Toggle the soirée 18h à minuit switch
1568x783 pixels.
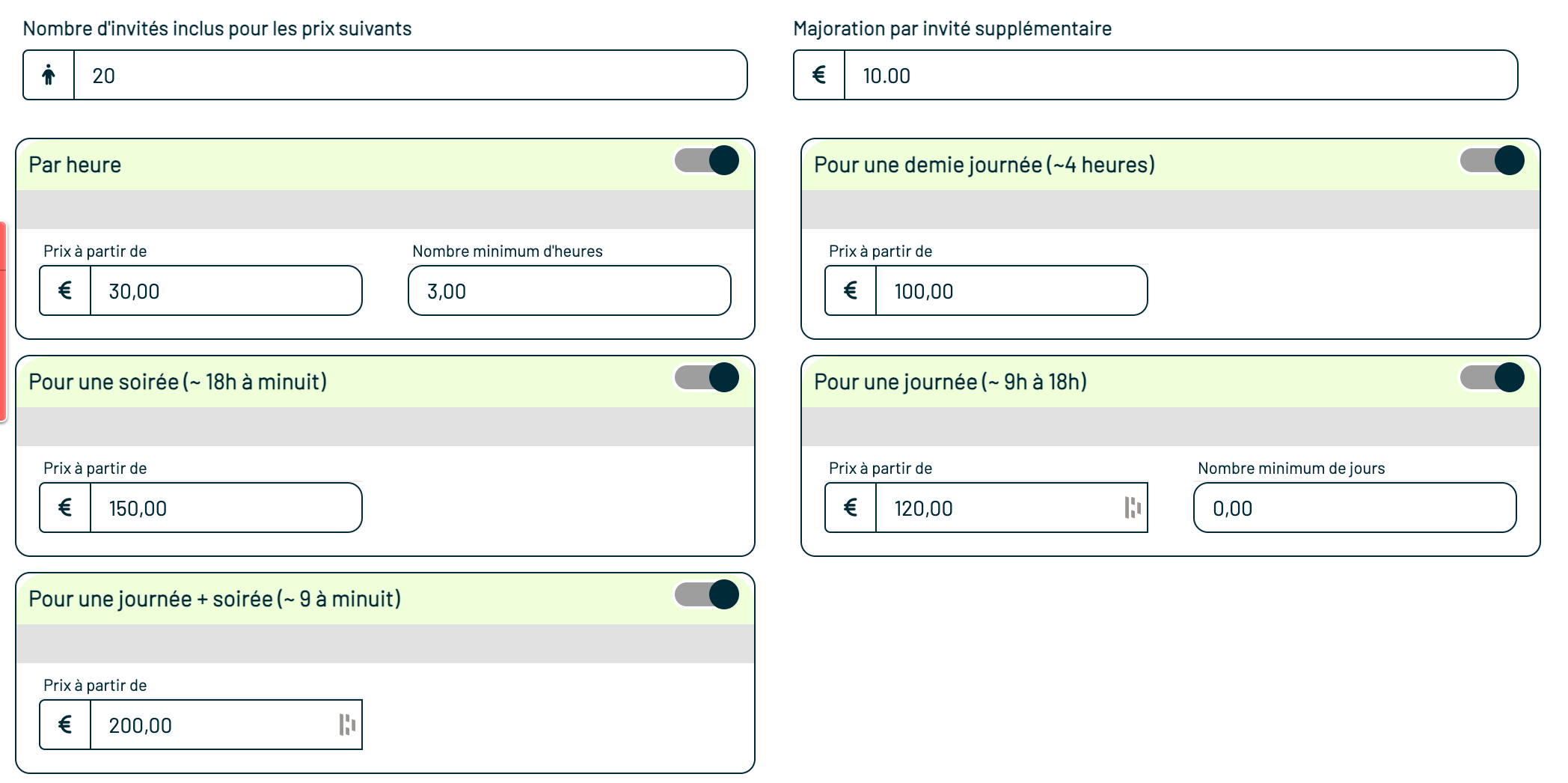pos(707,377)
